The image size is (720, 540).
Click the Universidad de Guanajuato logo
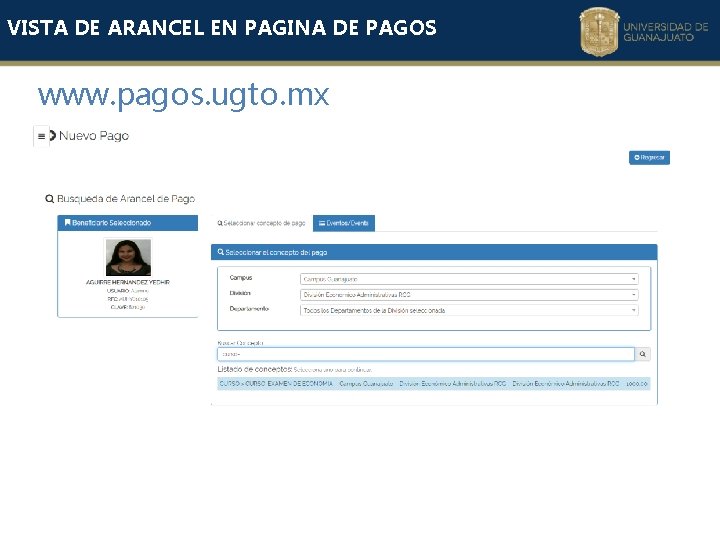coord(644,32)
